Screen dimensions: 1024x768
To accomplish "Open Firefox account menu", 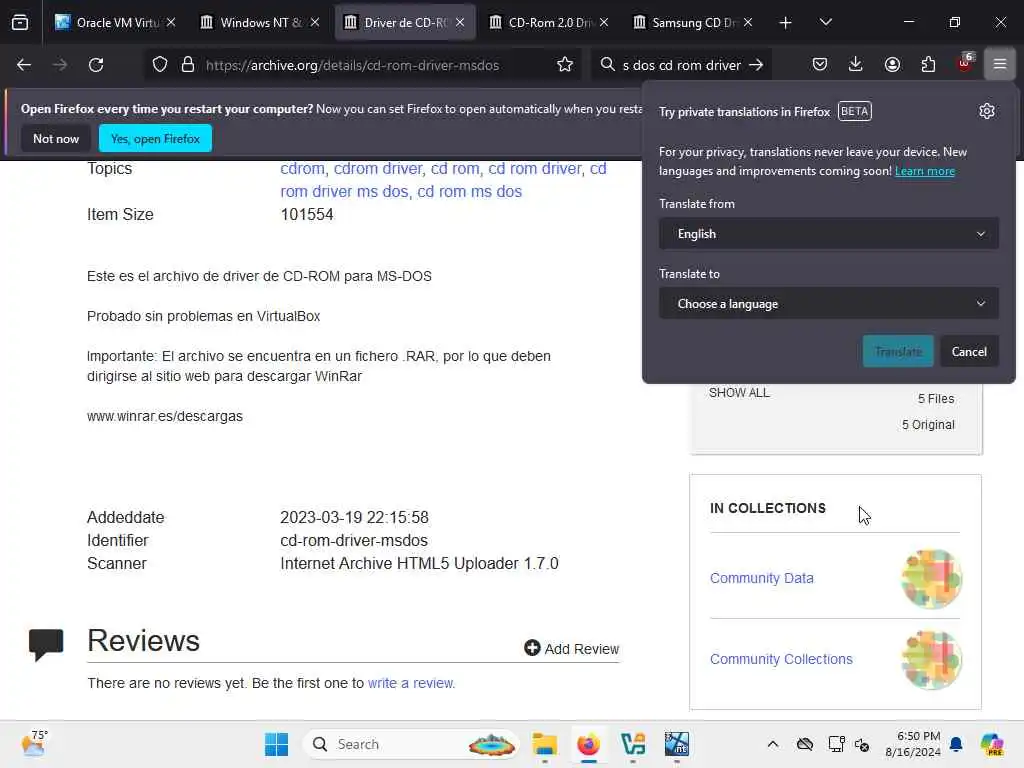I will pyautogui.click(x=892, y=64).
